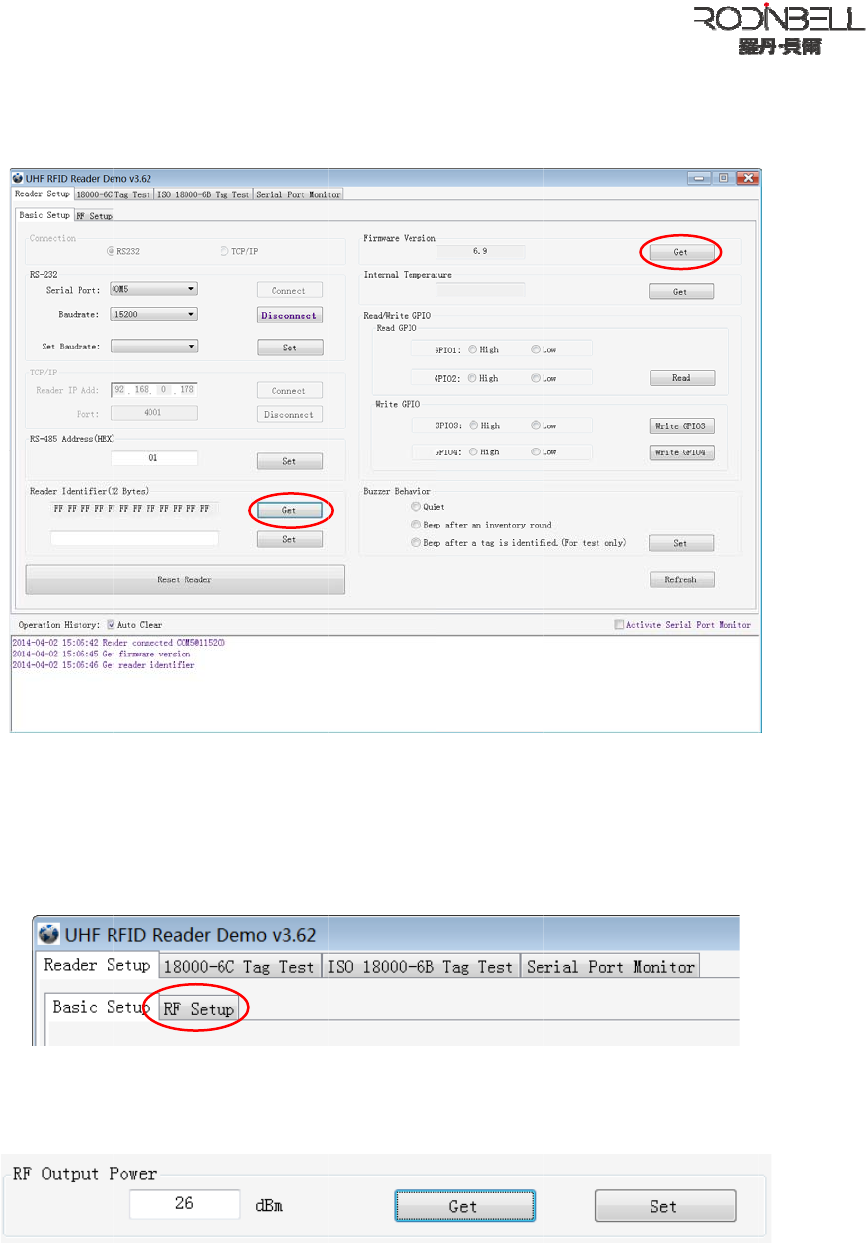Click the Write GPIO3 button
867x1243 pixels.
(681, 426)
